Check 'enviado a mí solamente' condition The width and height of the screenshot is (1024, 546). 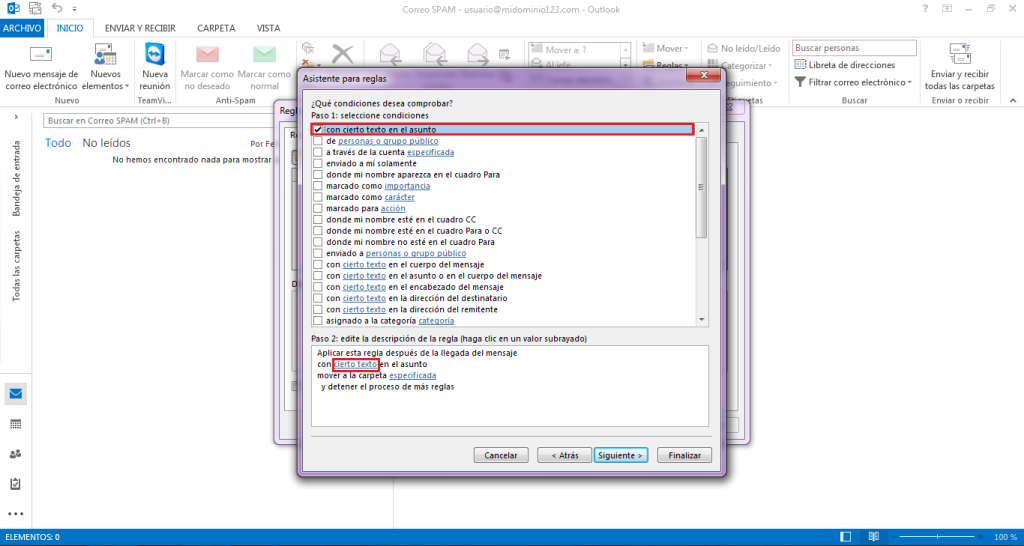318,163
